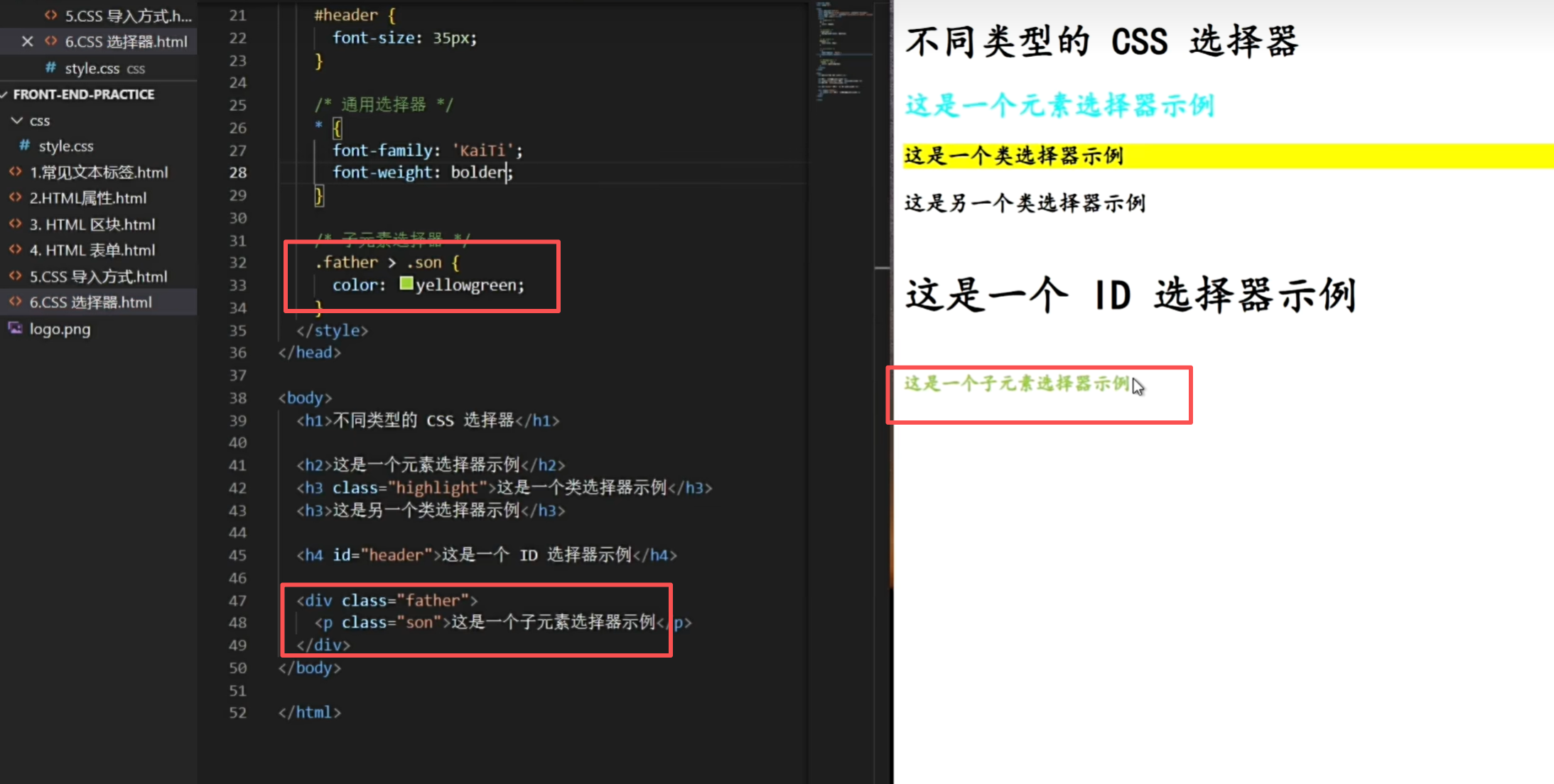Image resolution: width=1554 pixels, height=784 pixels.
Task: Collapse the css folder chevron
Action: [17, 121]
